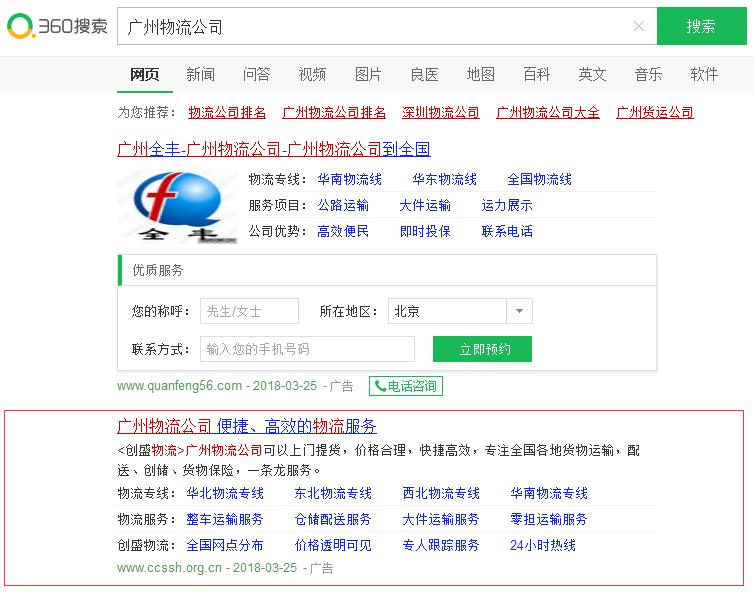754x592 pixels.
Task: Expand the 所在地区 dropdown arrow
Action: click(x=519, y=311)
